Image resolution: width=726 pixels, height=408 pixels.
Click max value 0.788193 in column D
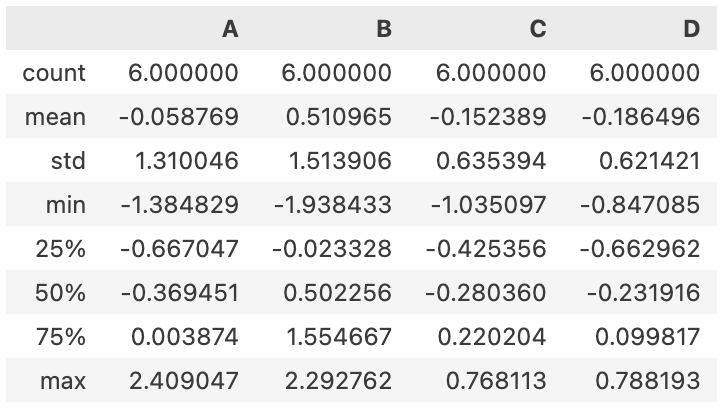tap(647, 382)
